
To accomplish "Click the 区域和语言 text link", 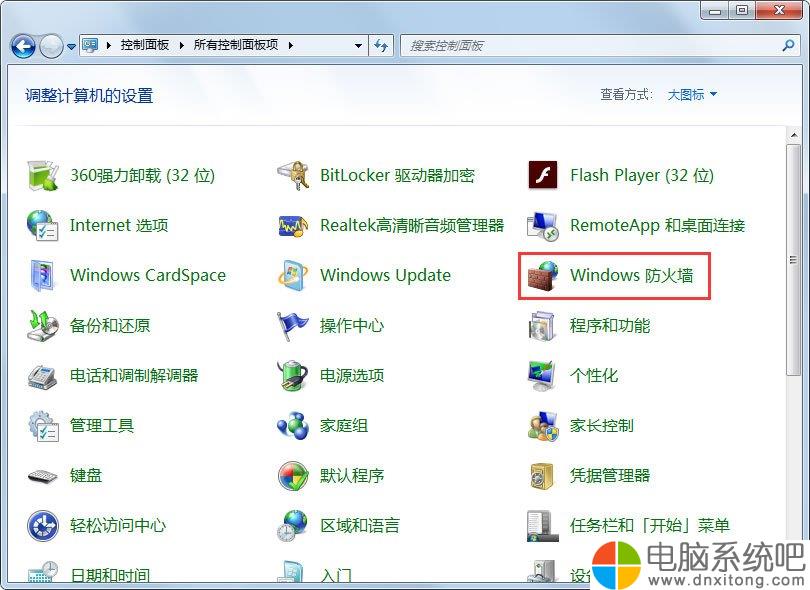I will 360,526.
